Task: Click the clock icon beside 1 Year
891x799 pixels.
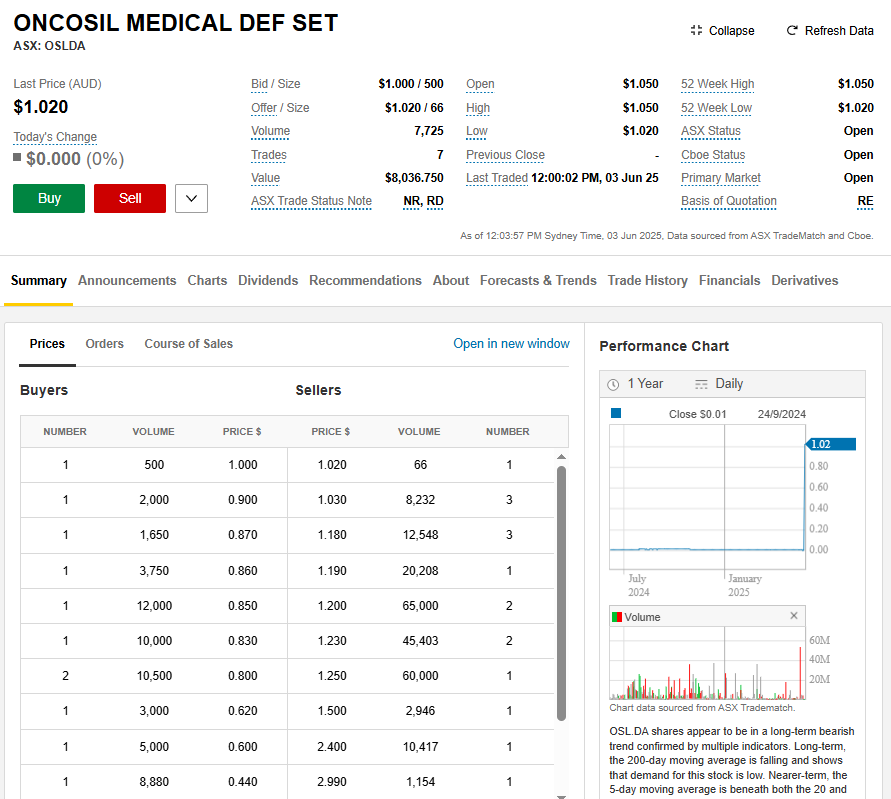Action: coord(613,385)
